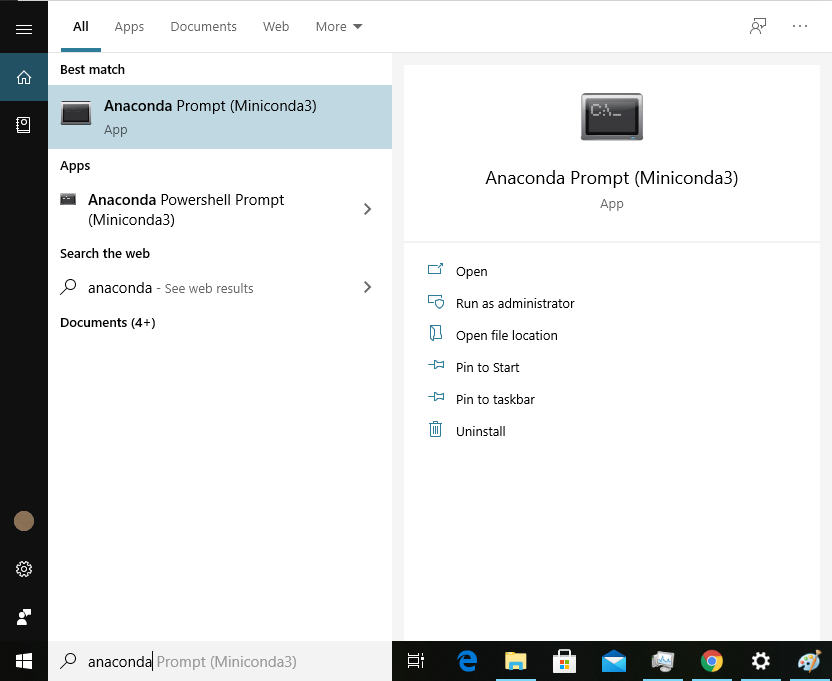Open the Paint palette icon on taskbar

tap(809, 661)
